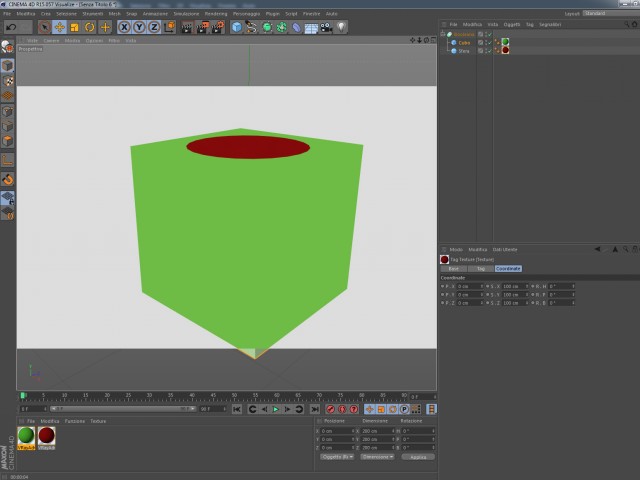Select the Sfera object in Object Manager

coord(464,51)
